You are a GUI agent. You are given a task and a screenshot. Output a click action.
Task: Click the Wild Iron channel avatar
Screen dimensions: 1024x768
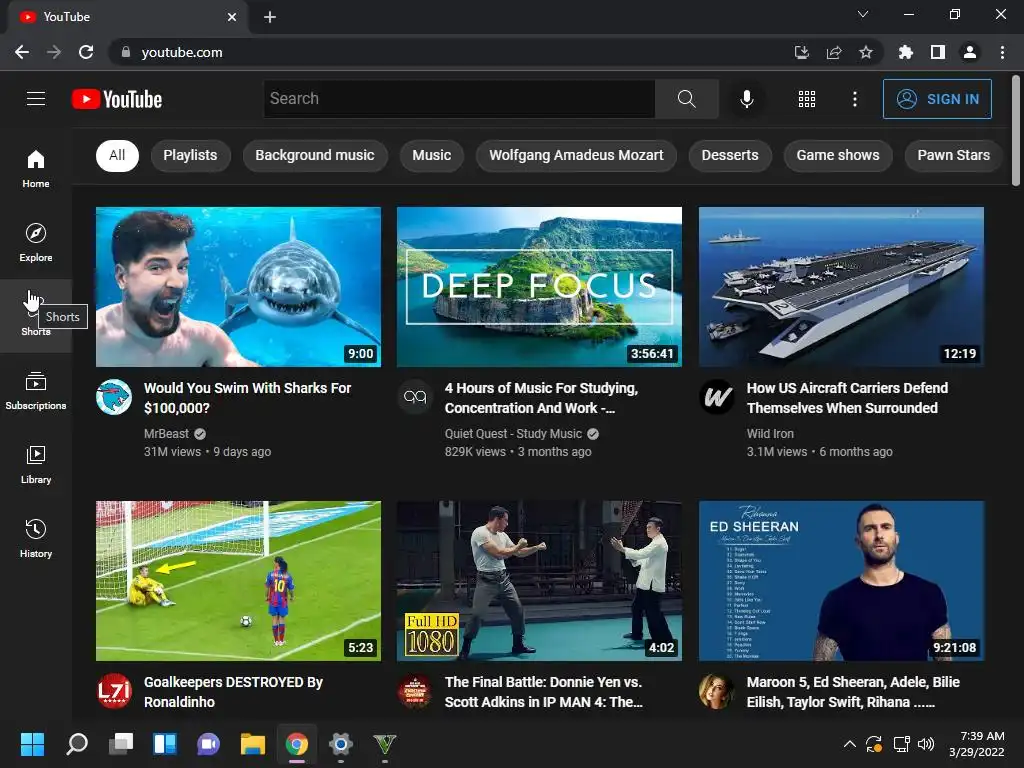pyautogui.click(x=717, y=396)
